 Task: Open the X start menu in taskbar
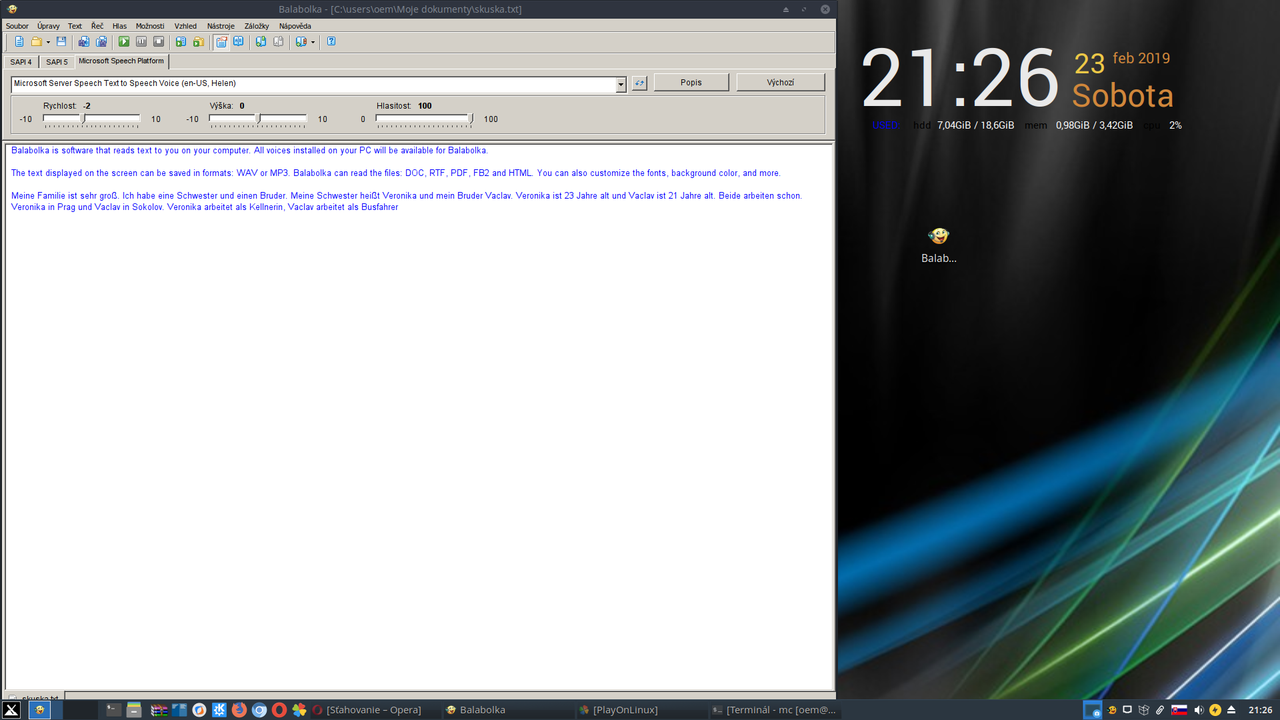(x=12, y=710)
